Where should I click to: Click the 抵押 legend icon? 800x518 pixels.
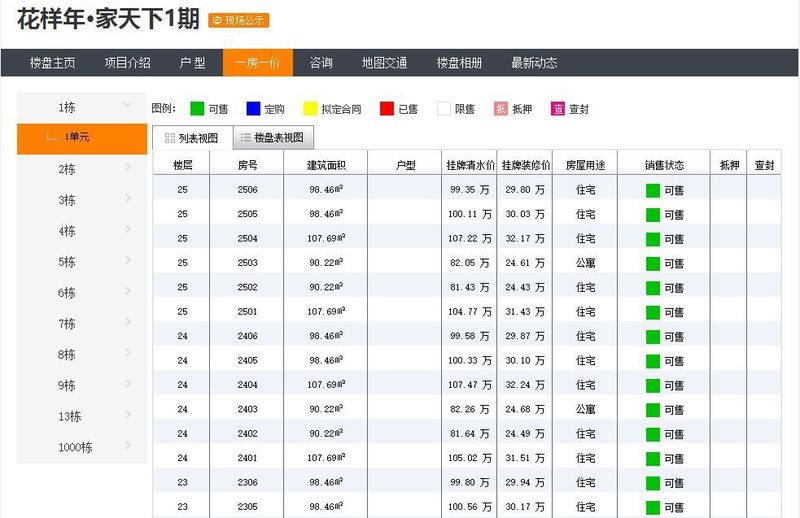[501, 109]
